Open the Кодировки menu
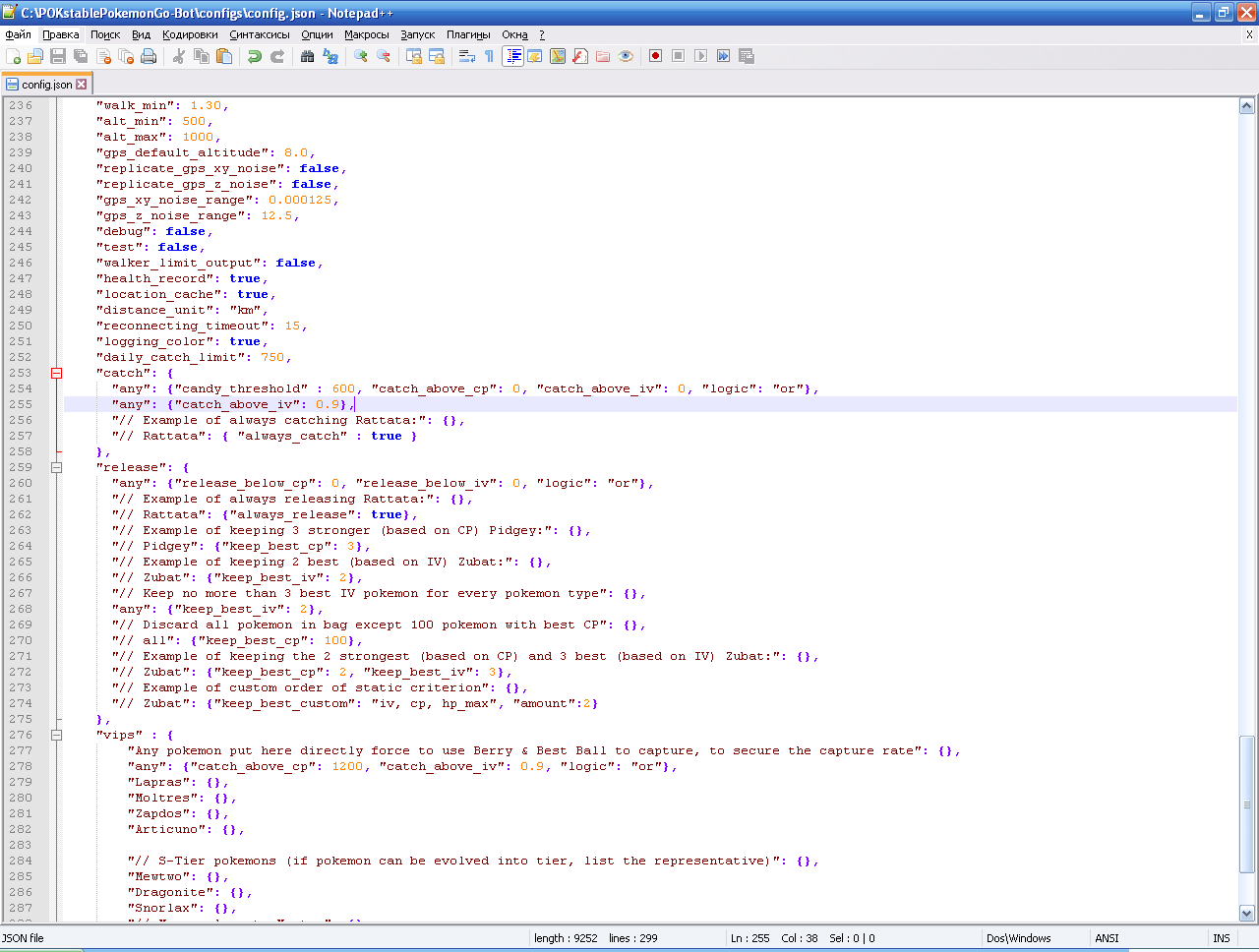The height and width of the screenshot is (952, 1259). (191, 34)
